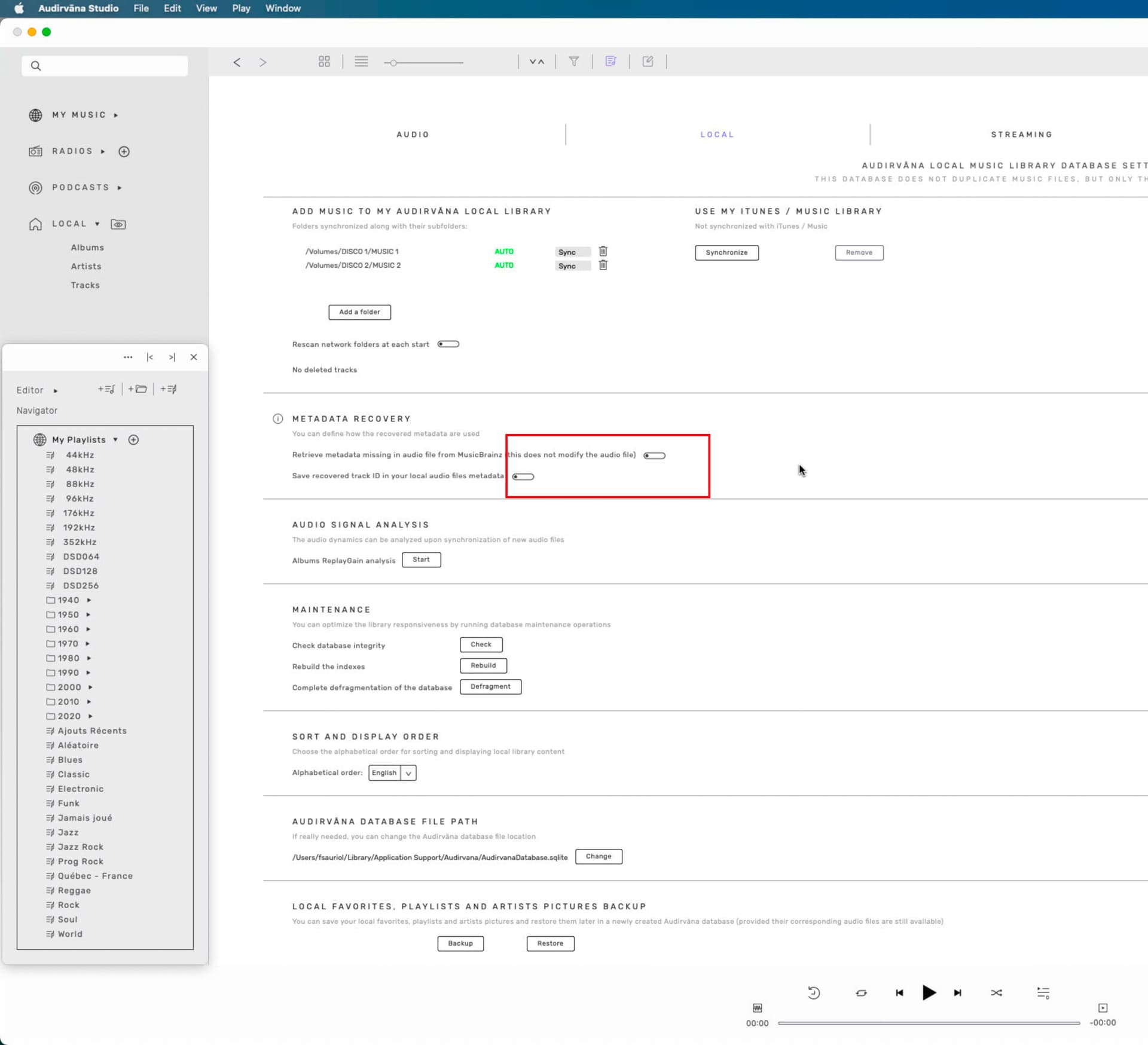Skip to previous track
Screen dimensions: 1148x1045
tap(899, 993)
